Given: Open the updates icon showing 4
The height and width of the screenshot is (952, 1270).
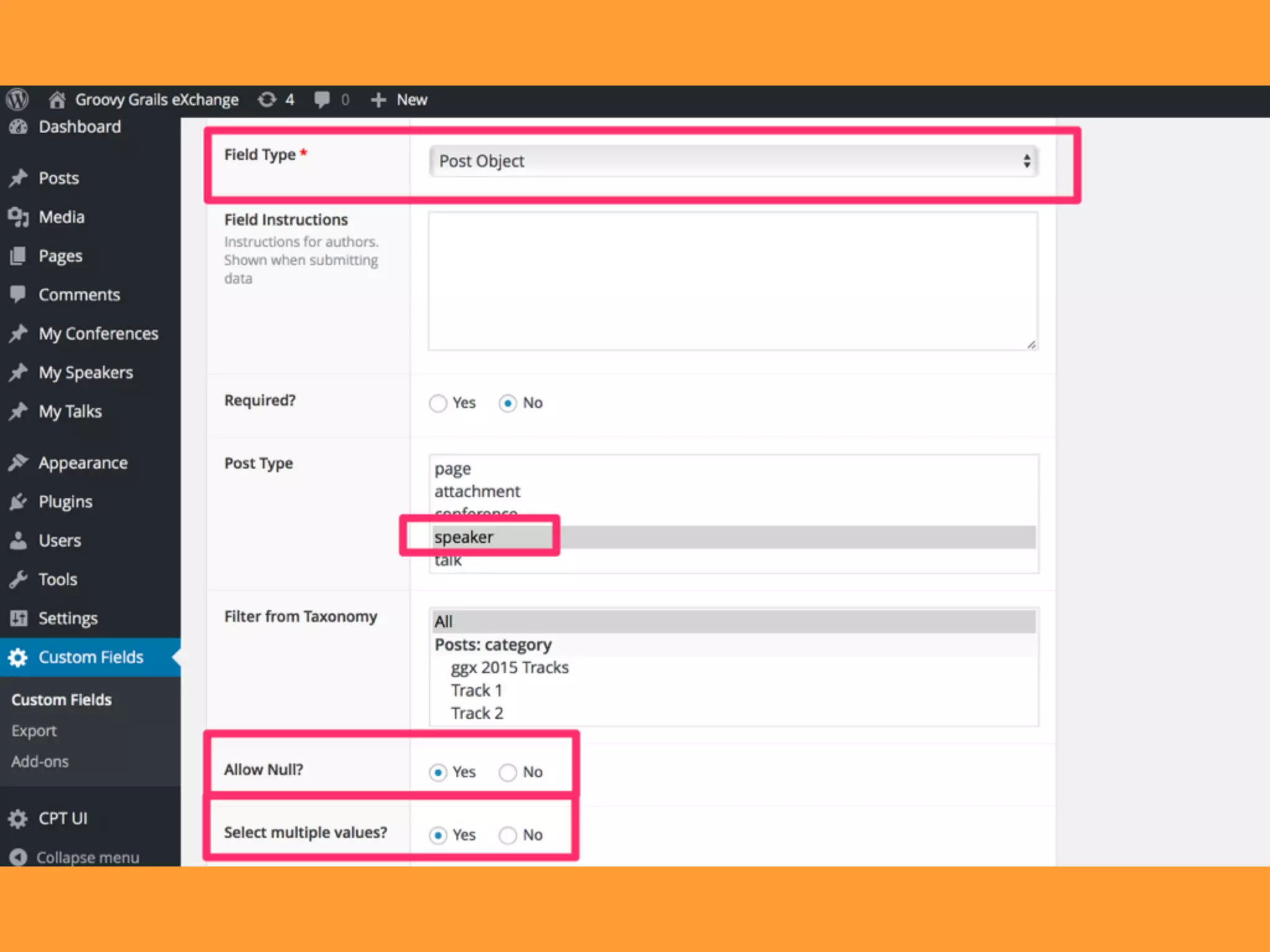Looking at the screenshot, I should 267,99.
